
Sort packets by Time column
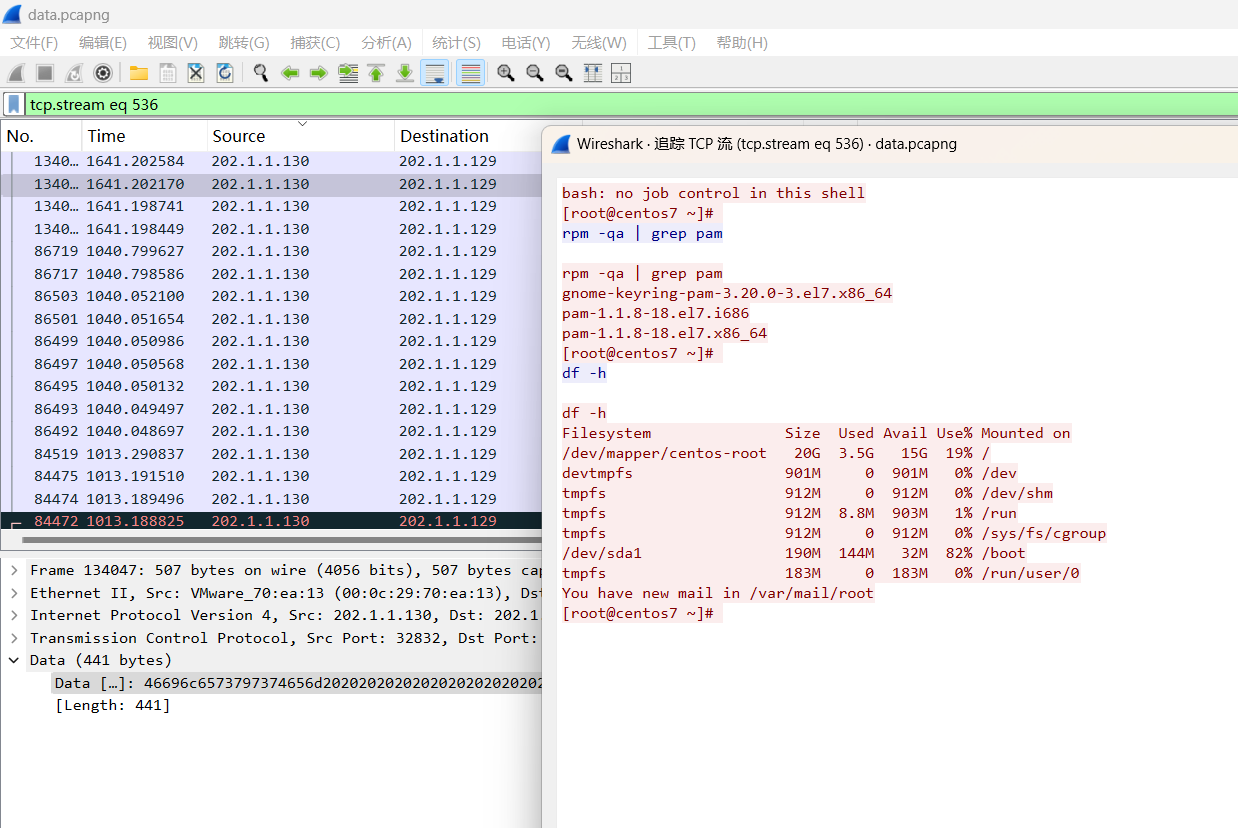coord(145,136)
